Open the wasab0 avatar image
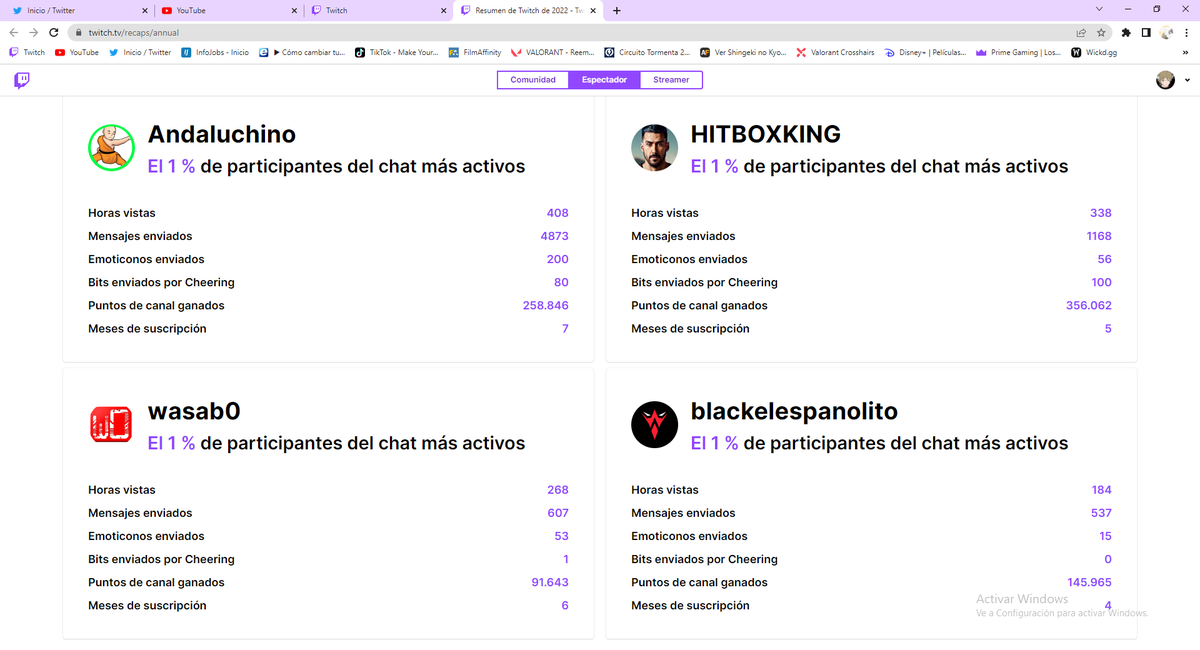The height and width of the screenshot is (650, 1200). point(111,424)
